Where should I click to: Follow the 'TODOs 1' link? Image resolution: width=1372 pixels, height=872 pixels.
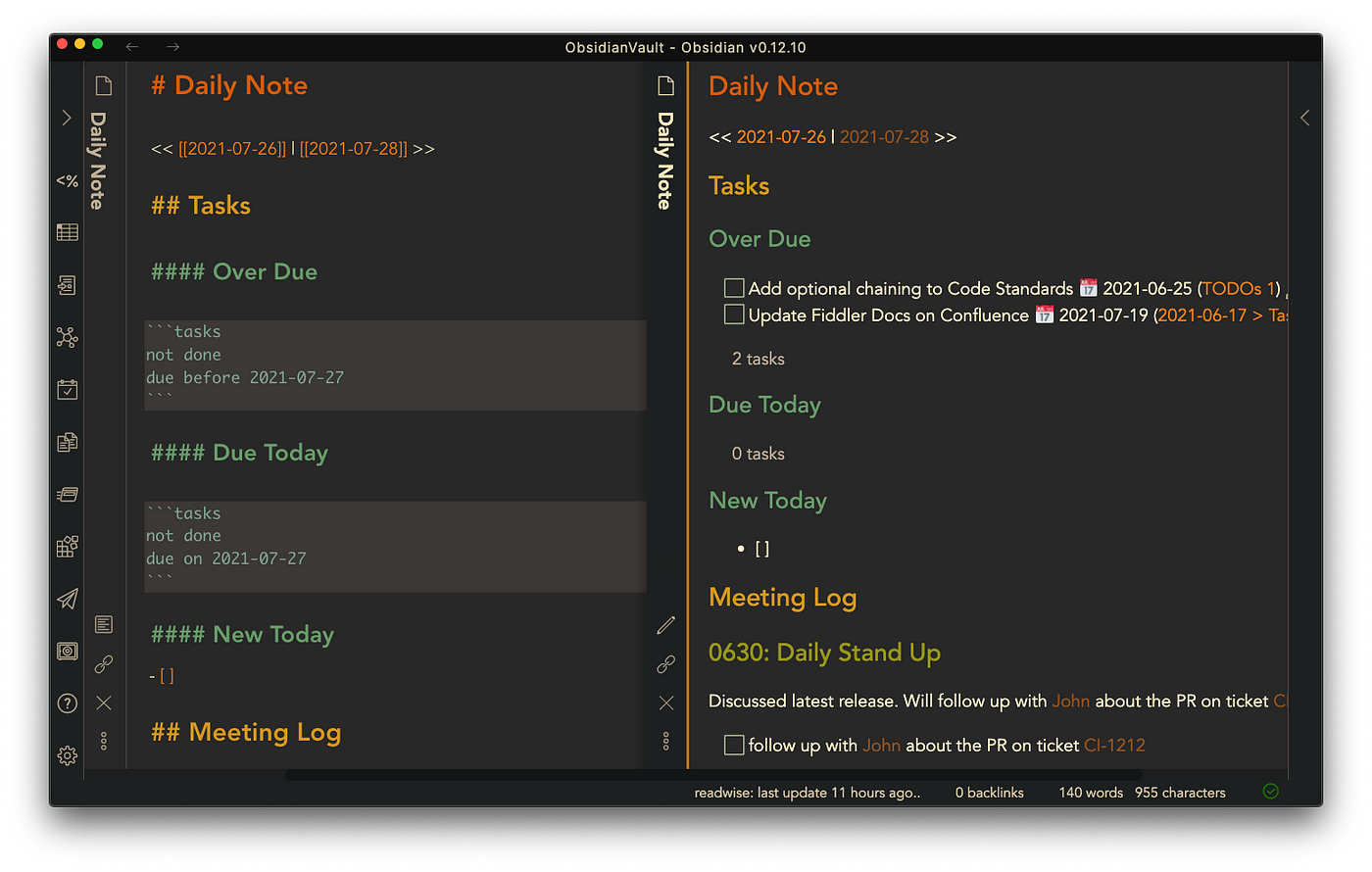point(1239,289)
